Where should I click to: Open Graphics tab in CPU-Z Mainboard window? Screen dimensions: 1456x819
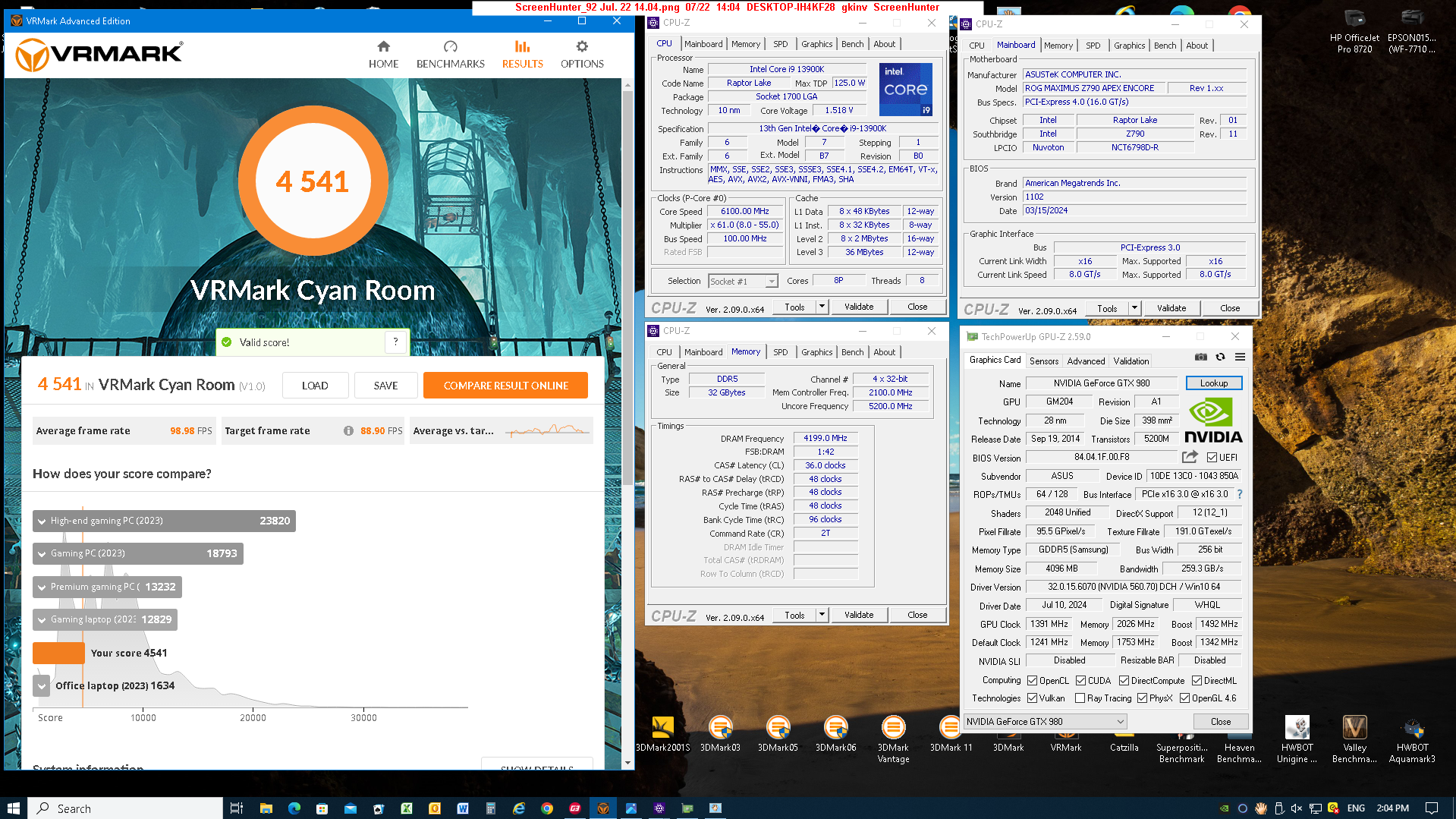point(1129,46)
